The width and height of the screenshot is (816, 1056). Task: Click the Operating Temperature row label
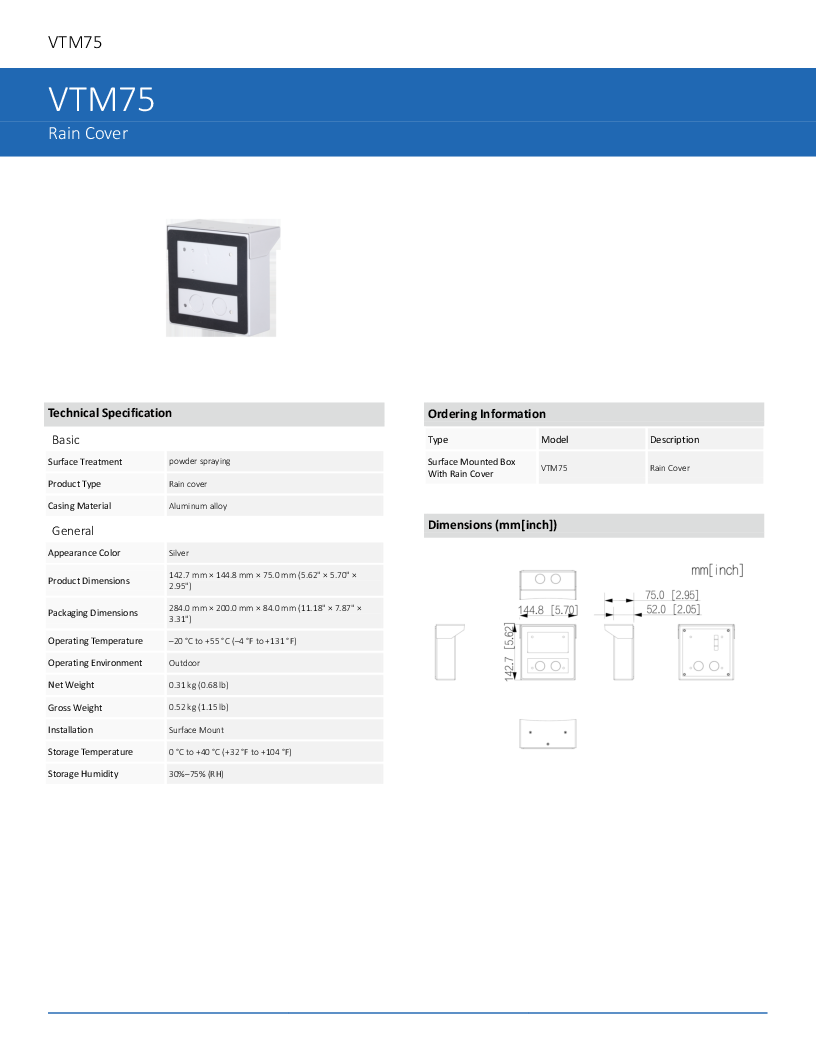[95, 641]
